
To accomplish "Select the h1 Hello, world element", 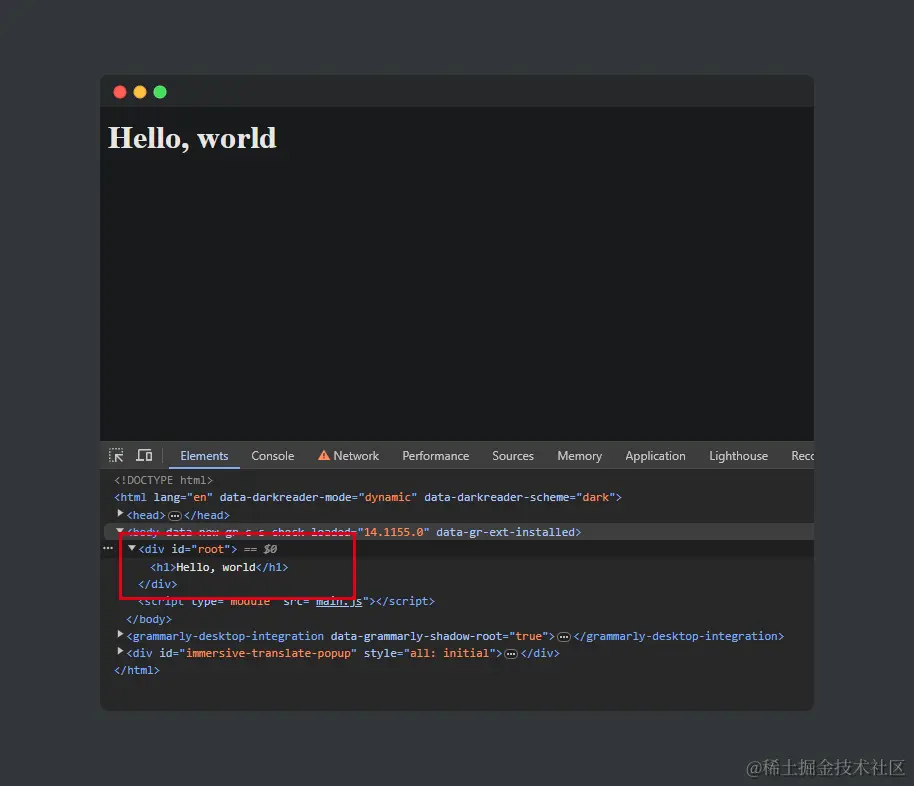I will (x=219, y=567).
